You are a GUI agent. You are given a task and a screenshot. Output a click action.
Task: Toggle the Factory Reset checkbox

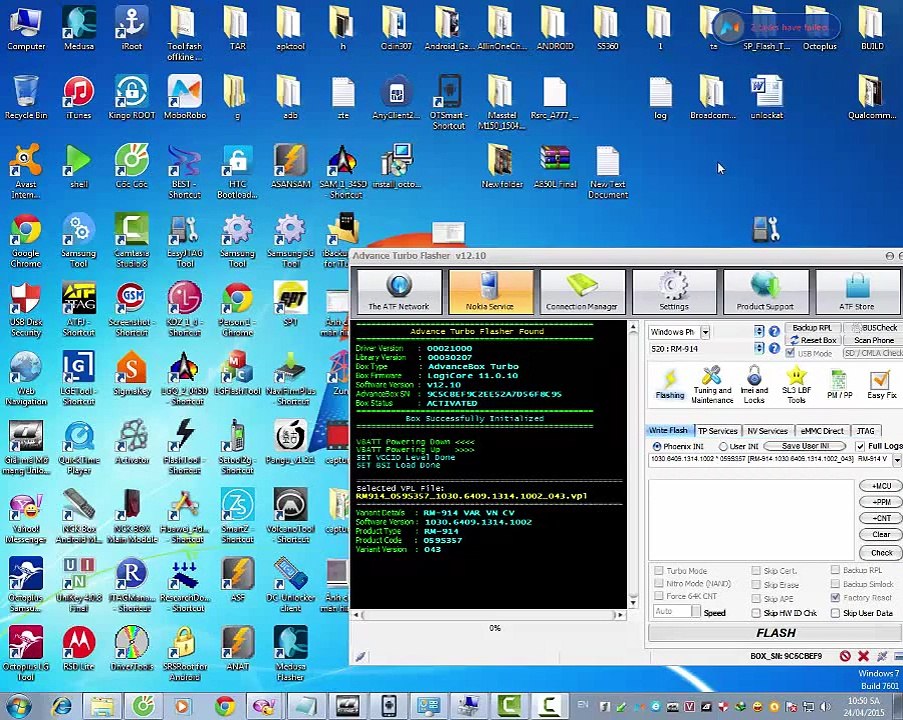click(835, 597)
